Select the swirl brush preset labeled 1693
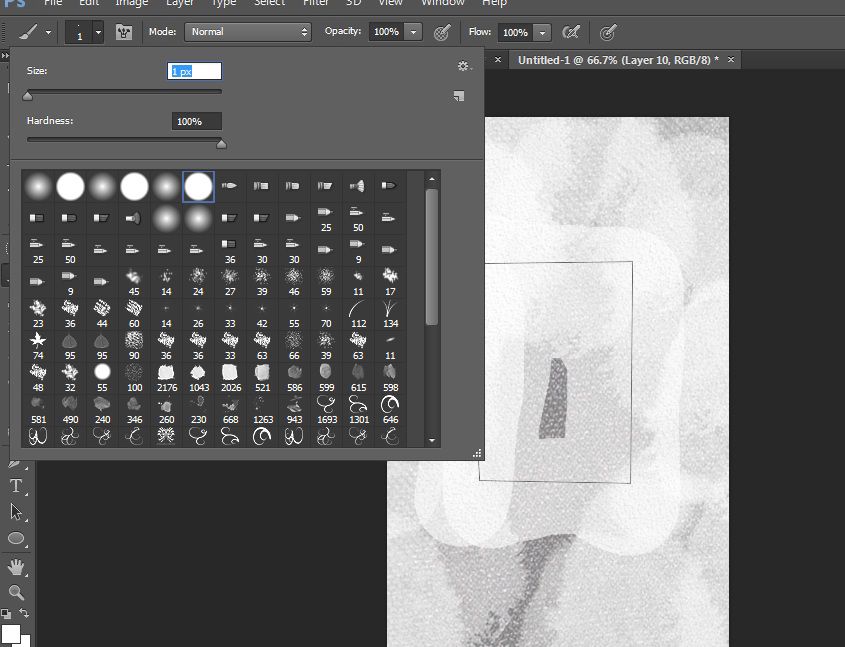 [x=326, y=411]
